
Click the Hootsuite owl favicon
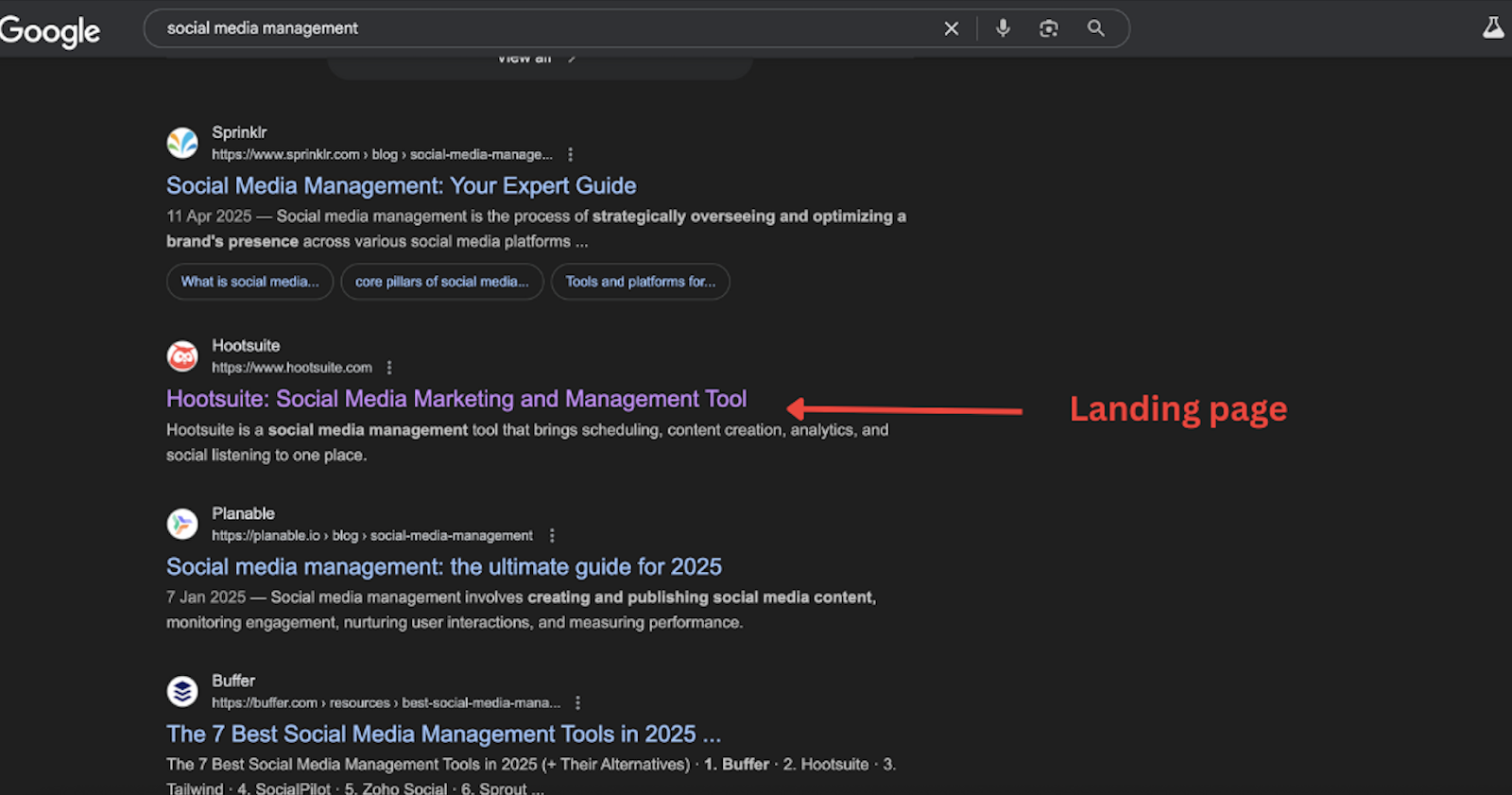[182, 356]
